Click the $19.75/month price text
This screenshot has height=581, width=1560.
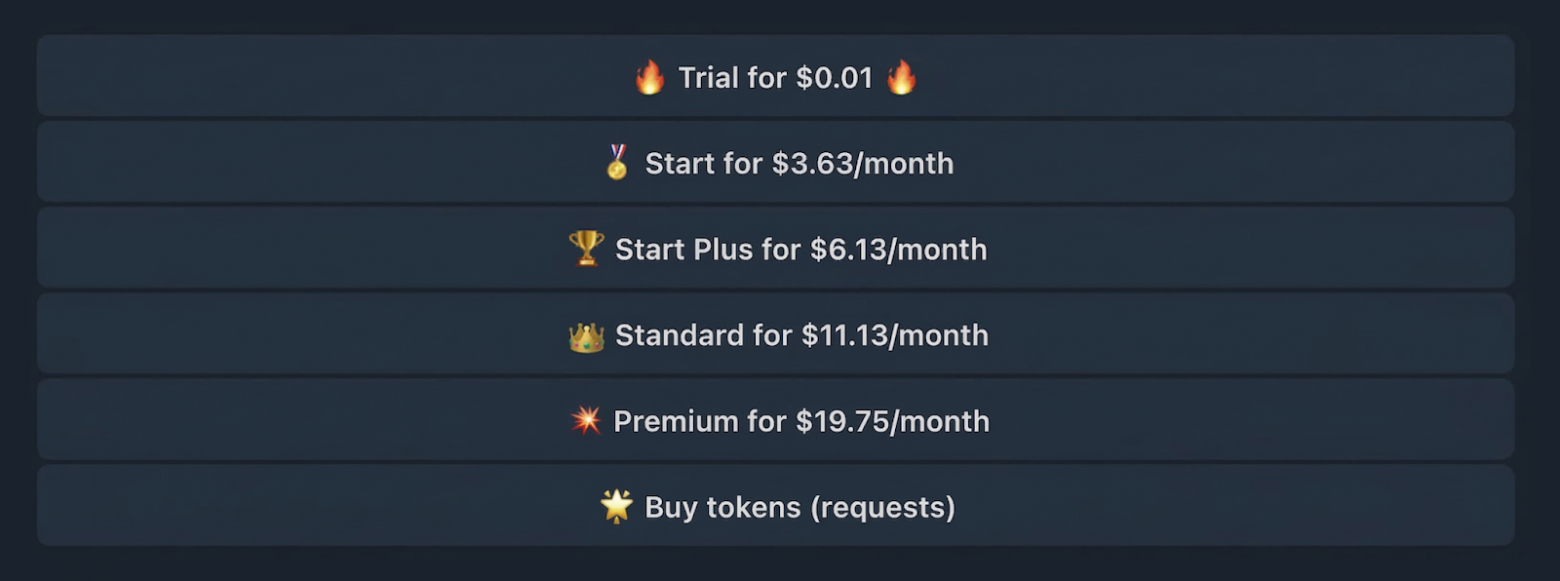892,421
